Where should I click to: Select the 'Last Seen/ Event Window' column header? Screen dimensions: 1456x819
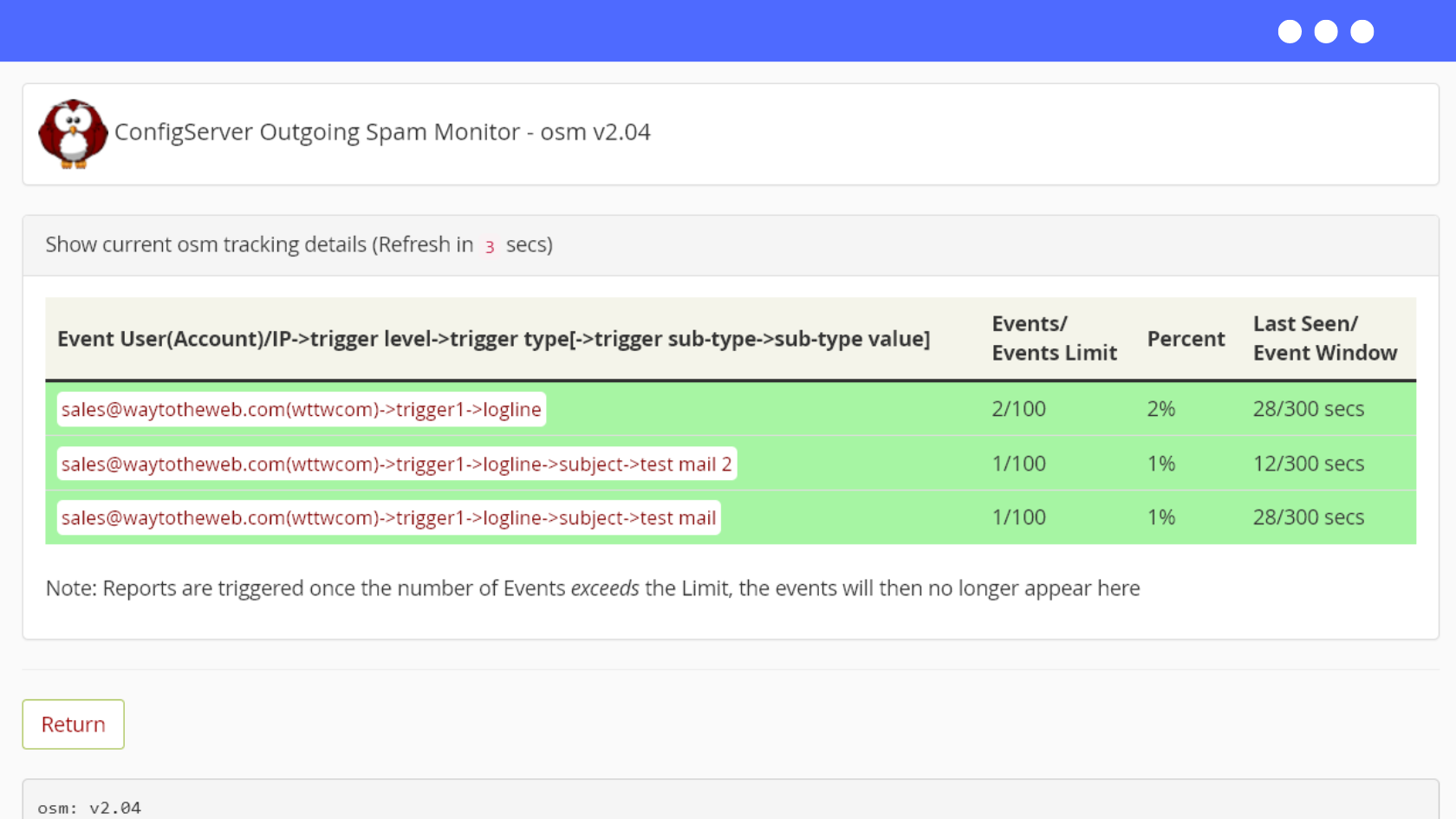pos(1325,338)
